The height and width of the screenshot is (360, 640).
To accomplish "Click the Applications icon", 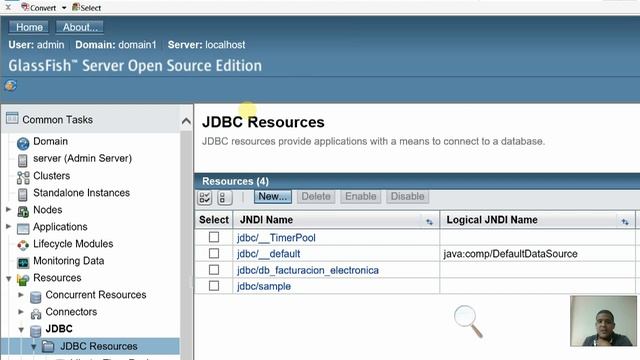I will (23, 228).
